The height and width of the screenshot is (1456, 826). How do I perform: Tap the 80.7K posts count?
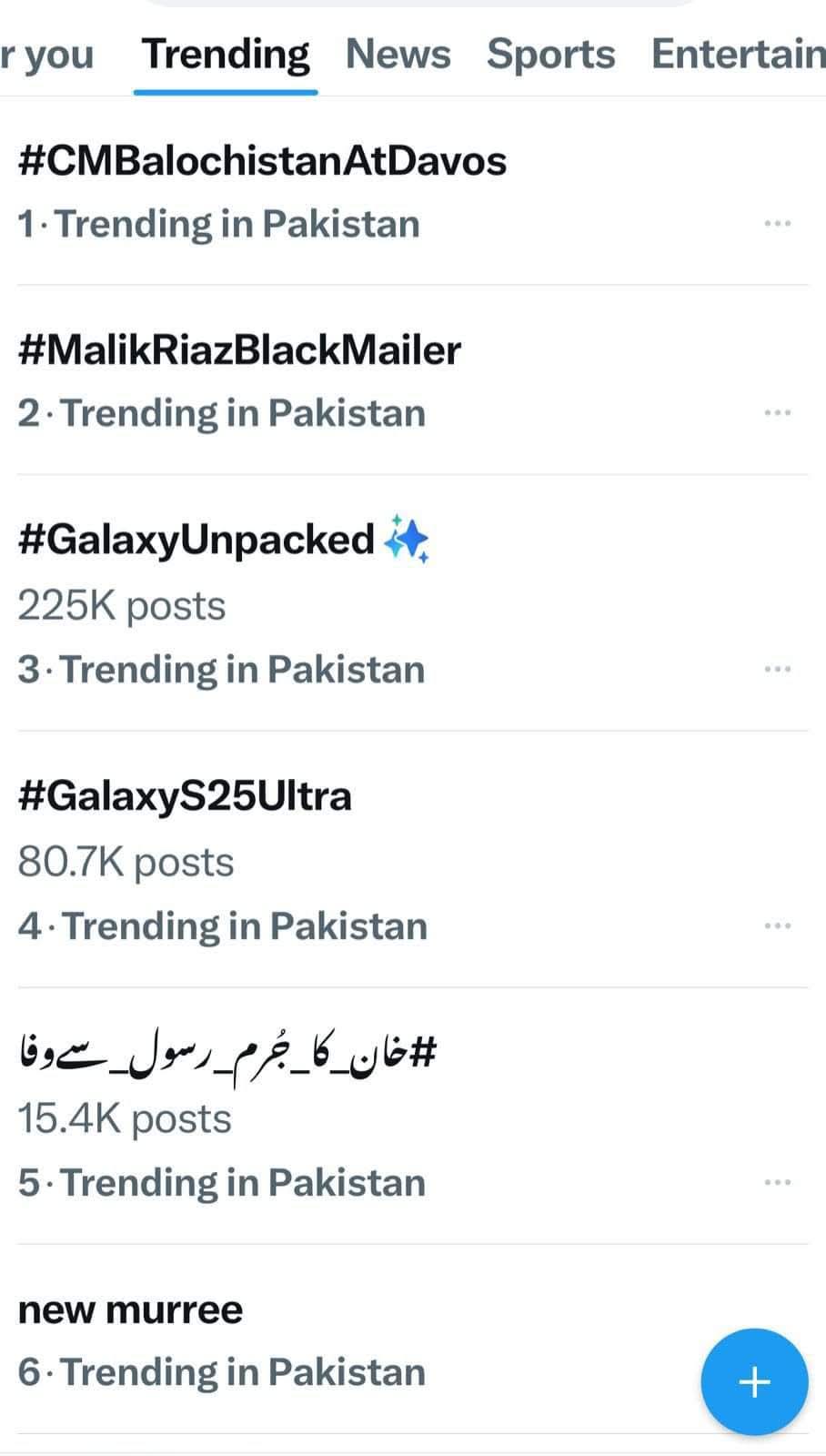coord(126,863)
